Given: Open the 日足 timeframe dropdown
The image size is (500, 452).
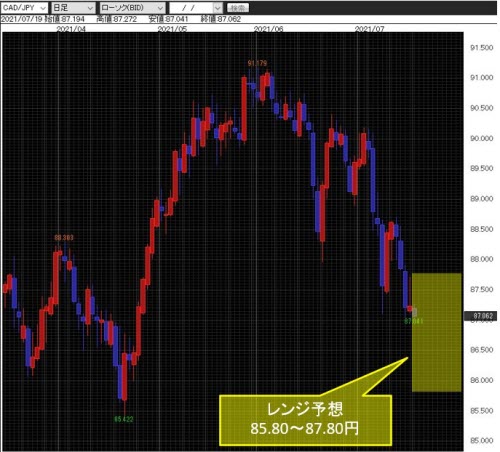Looking at the screenshot, I should [73, 8].
